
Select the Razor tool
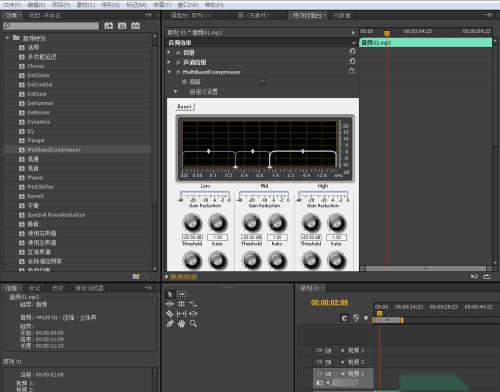coord(170,314)
